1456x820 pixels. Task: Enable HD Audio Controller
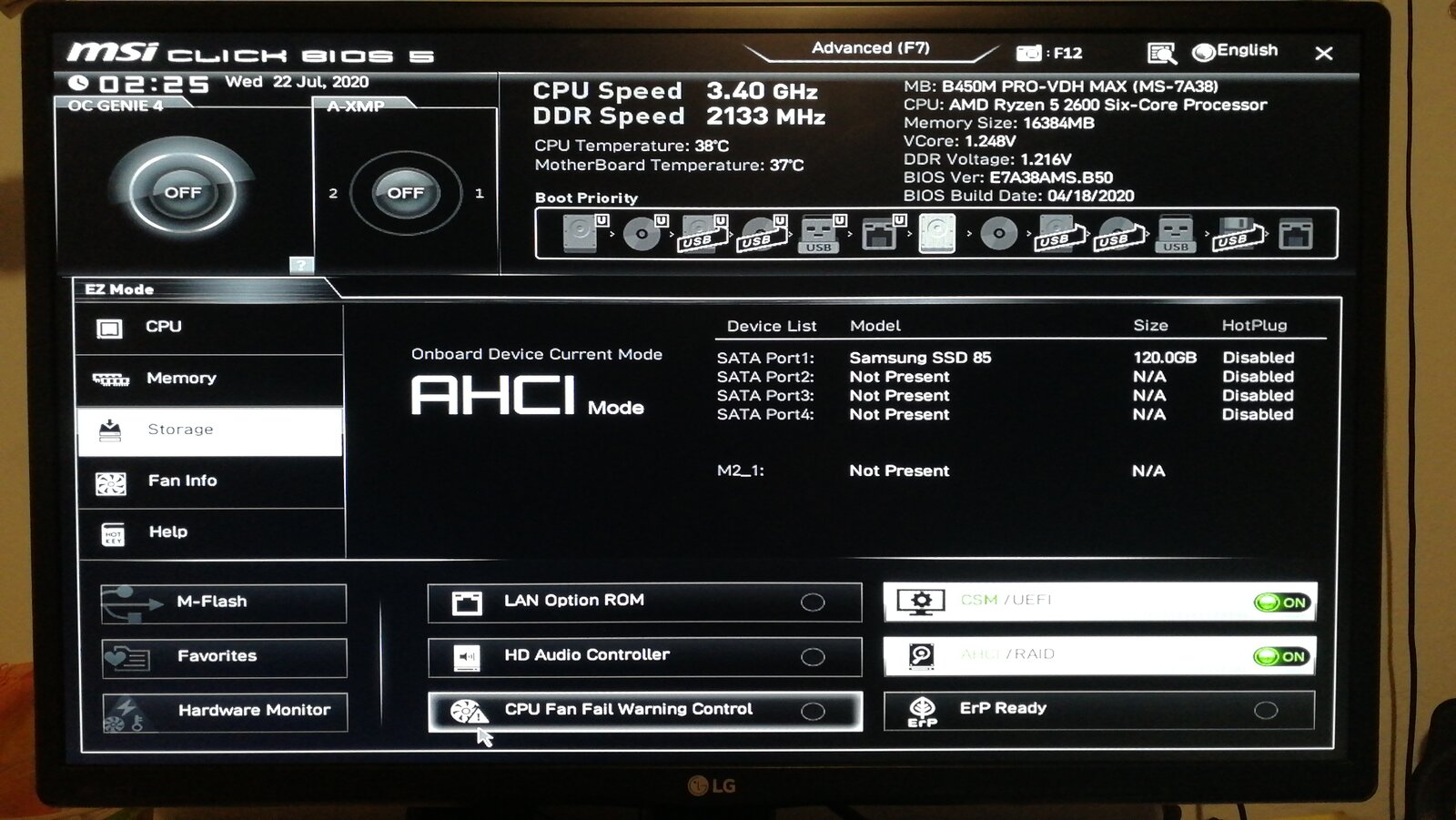[x=644, y=656]
